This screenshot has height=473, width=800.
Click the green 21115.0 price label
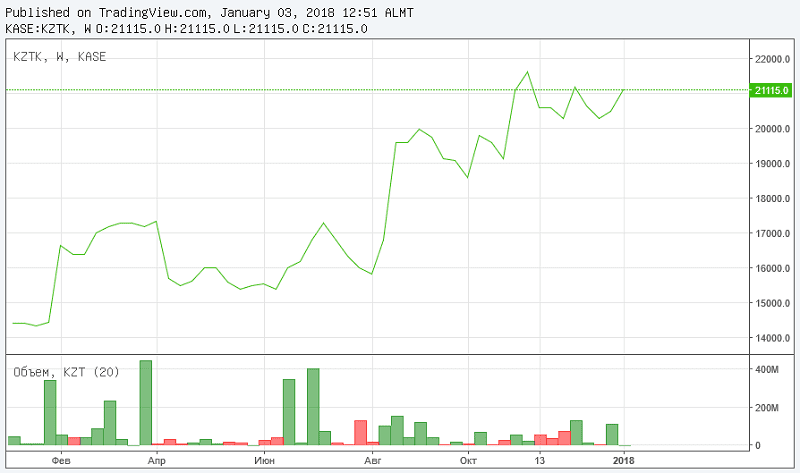point(771,90)
